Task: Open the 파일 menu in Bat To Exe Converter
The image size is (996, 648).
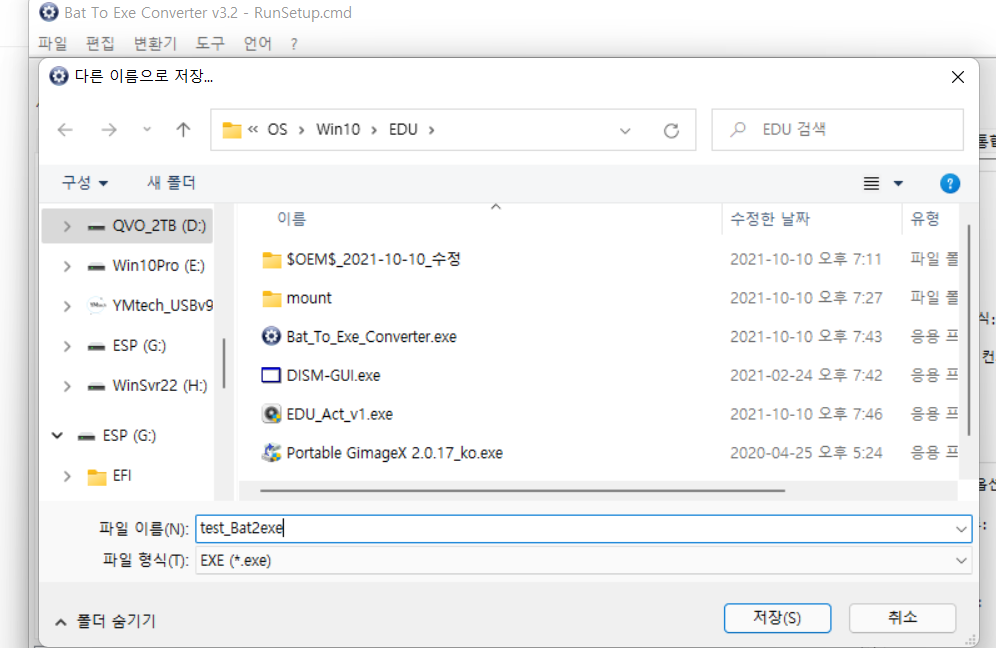Action: [52, 44]
